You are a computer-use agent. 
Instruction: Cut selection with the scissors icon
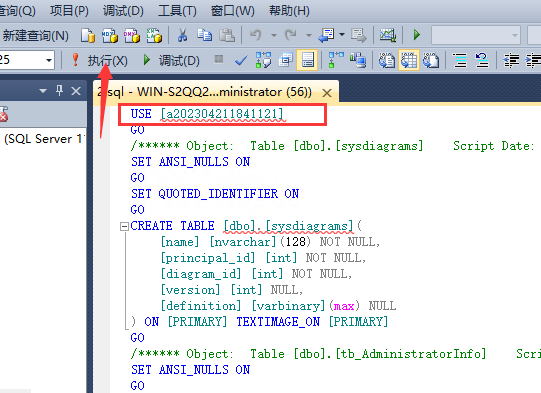[182, 35]
